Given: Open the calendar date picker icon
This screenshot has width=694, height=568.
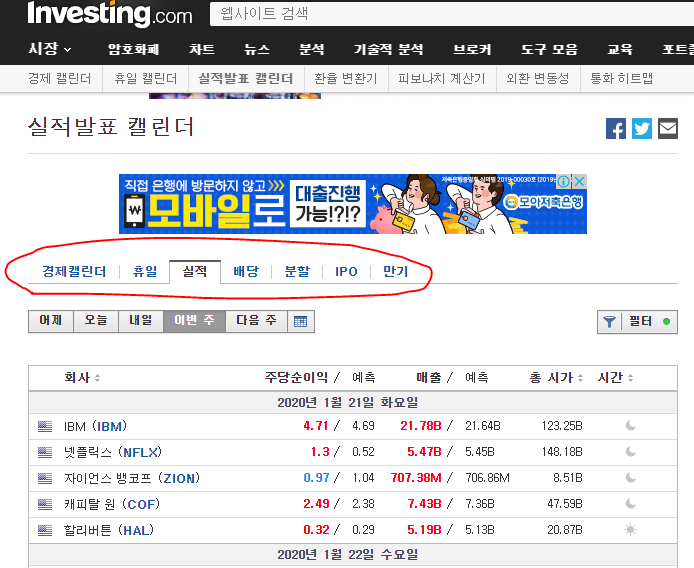Looking at the screenshot, I should [301, 321].
